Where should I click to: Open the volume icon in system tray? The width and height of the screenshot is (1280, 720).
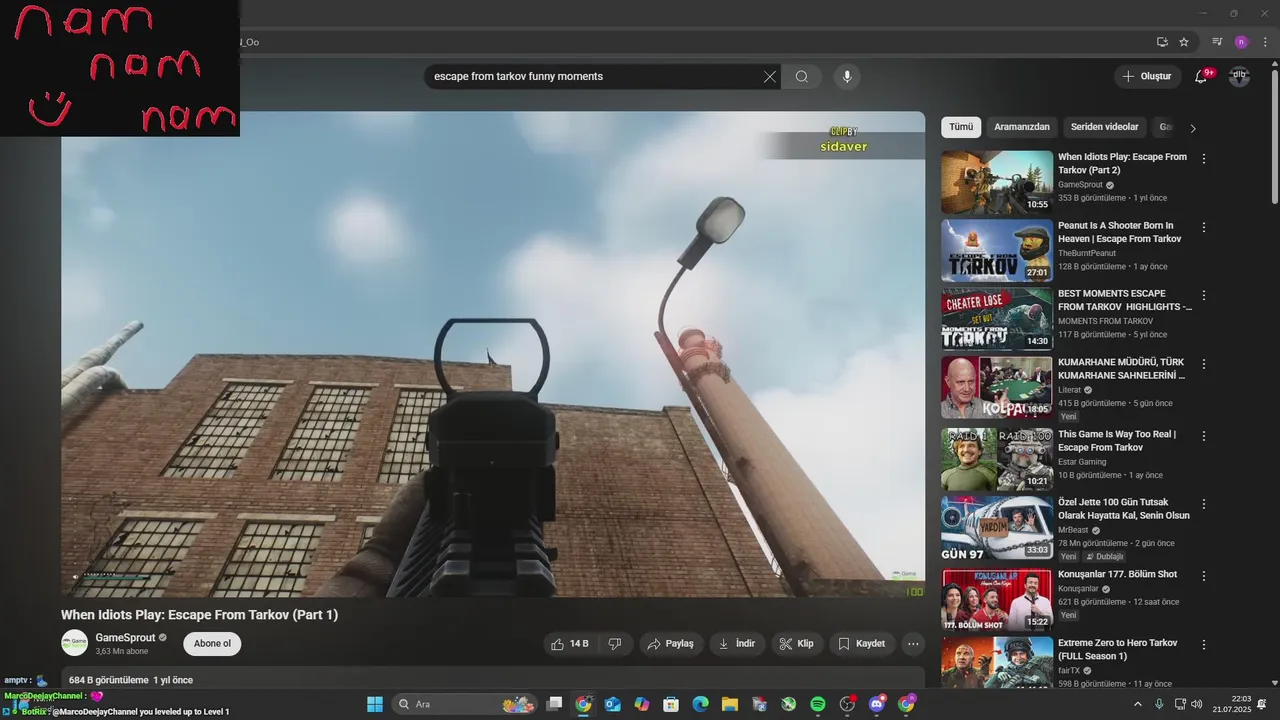tap(1197, 704)
